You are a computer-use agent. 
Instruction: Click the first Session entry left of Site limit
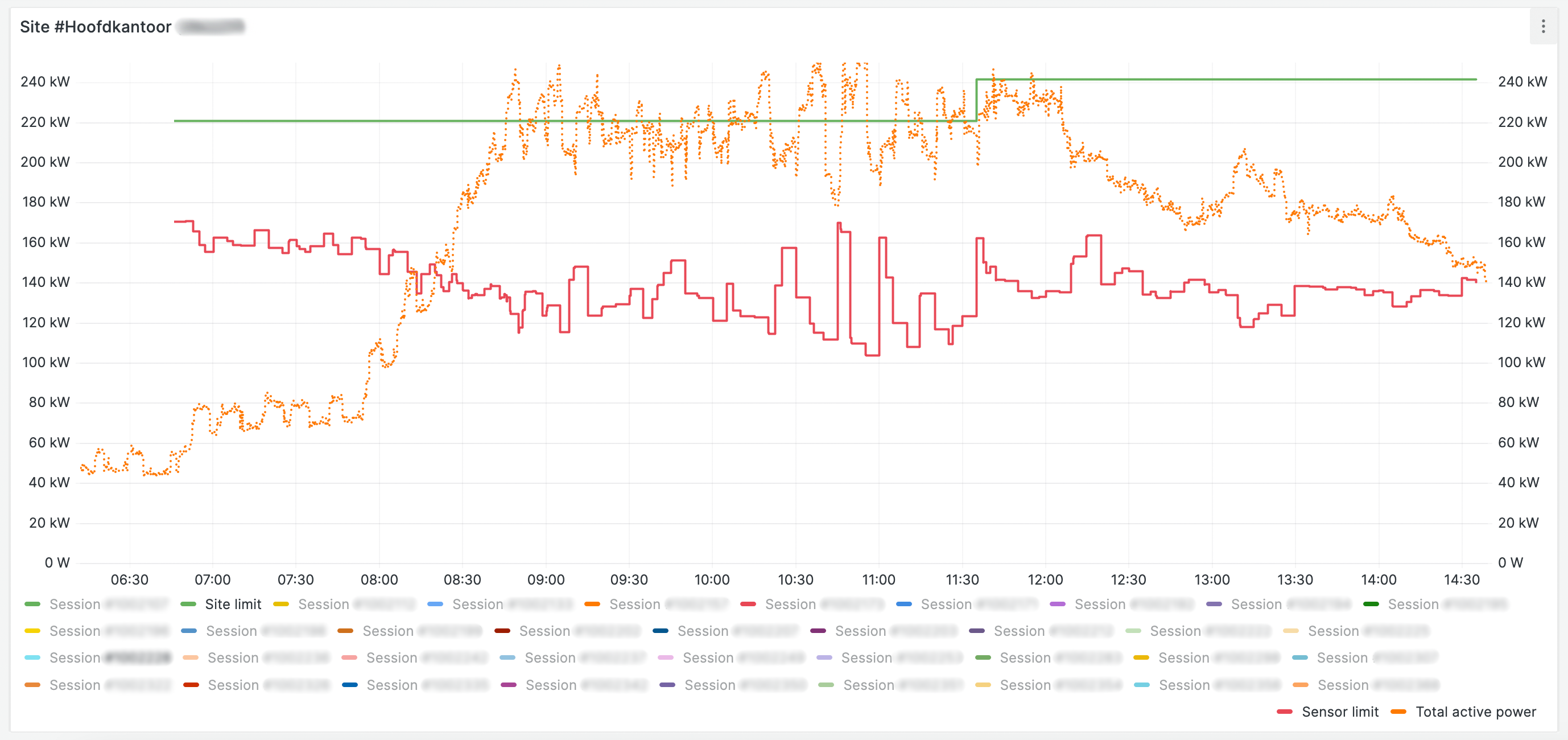click(75, 604)
